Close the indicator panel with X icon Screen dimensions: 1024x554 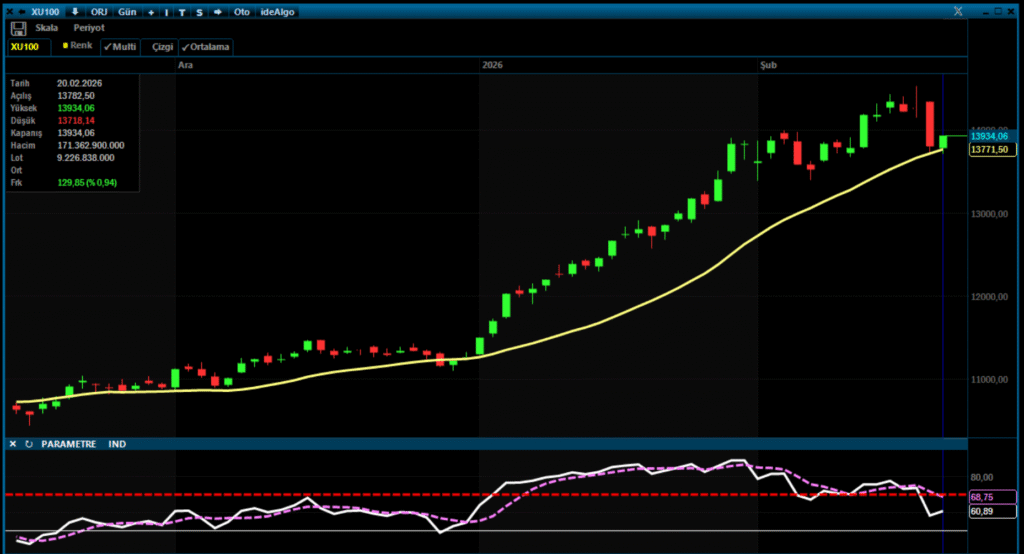(12, 444)
